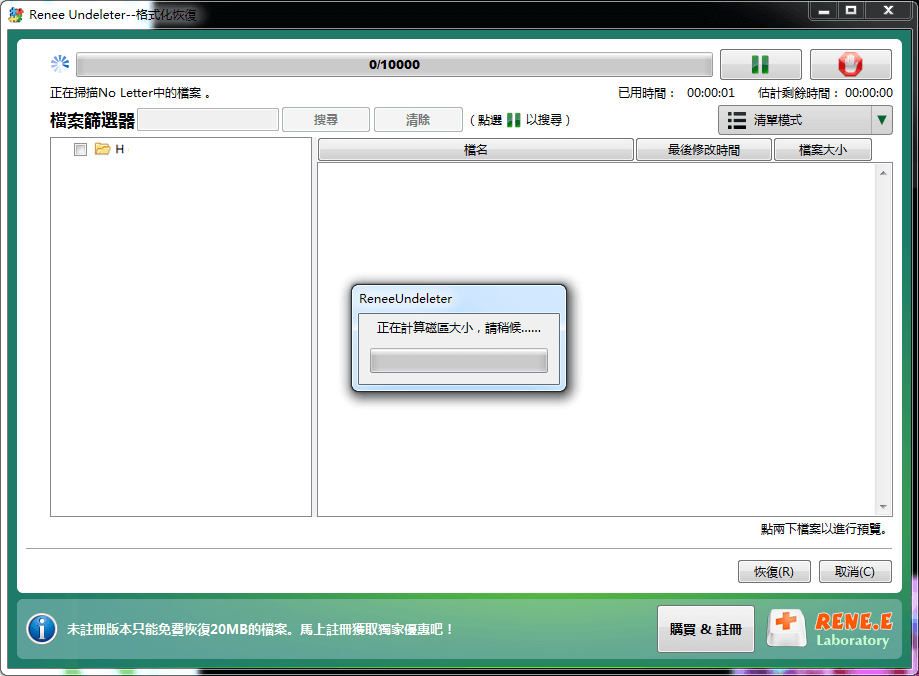
Task: Click the 檔案篩選器 filter text field
Action: tap(208, 120)
